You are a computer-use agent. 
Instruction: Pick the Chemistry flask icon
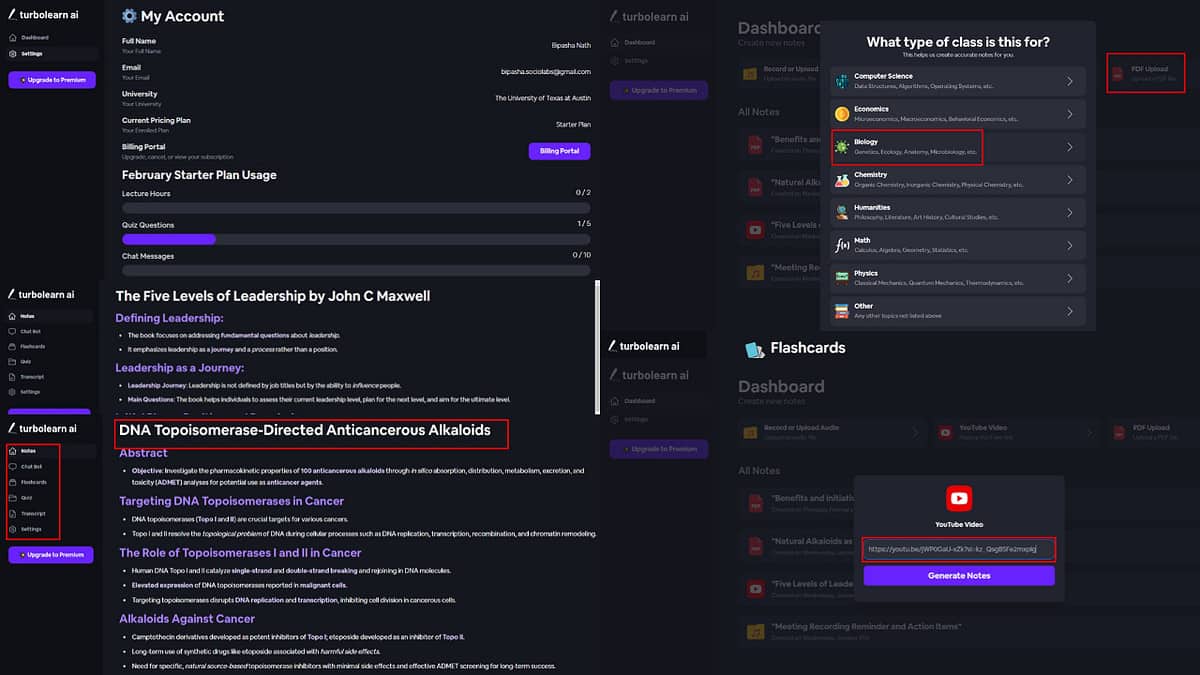tap(842, 180)
